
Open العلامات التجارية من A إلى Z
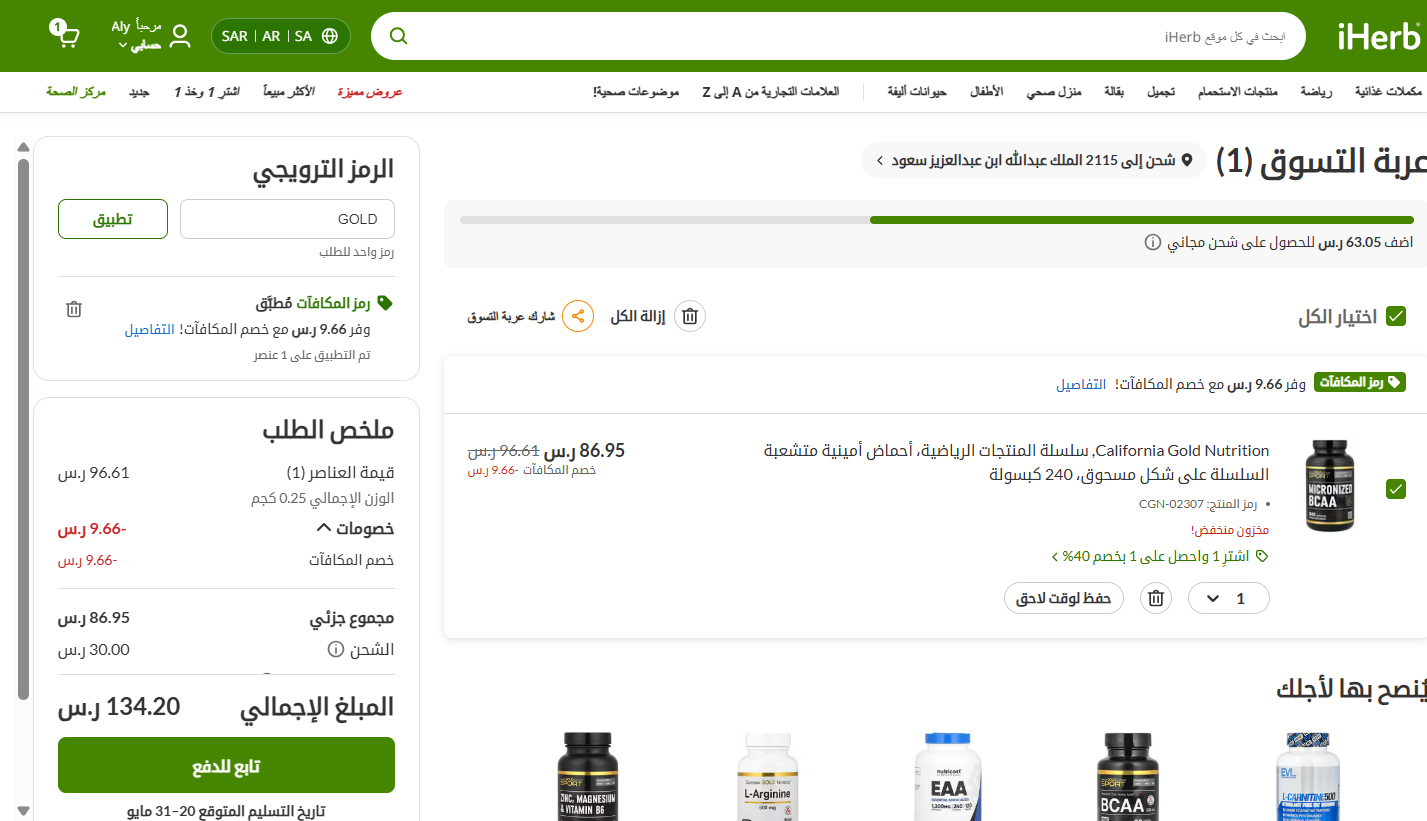tap(771, 91)
